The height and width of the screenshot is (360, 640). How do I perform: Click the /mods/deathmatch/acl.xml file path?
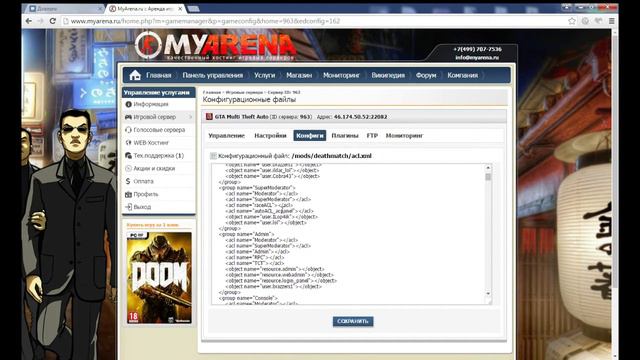[332, 156]
